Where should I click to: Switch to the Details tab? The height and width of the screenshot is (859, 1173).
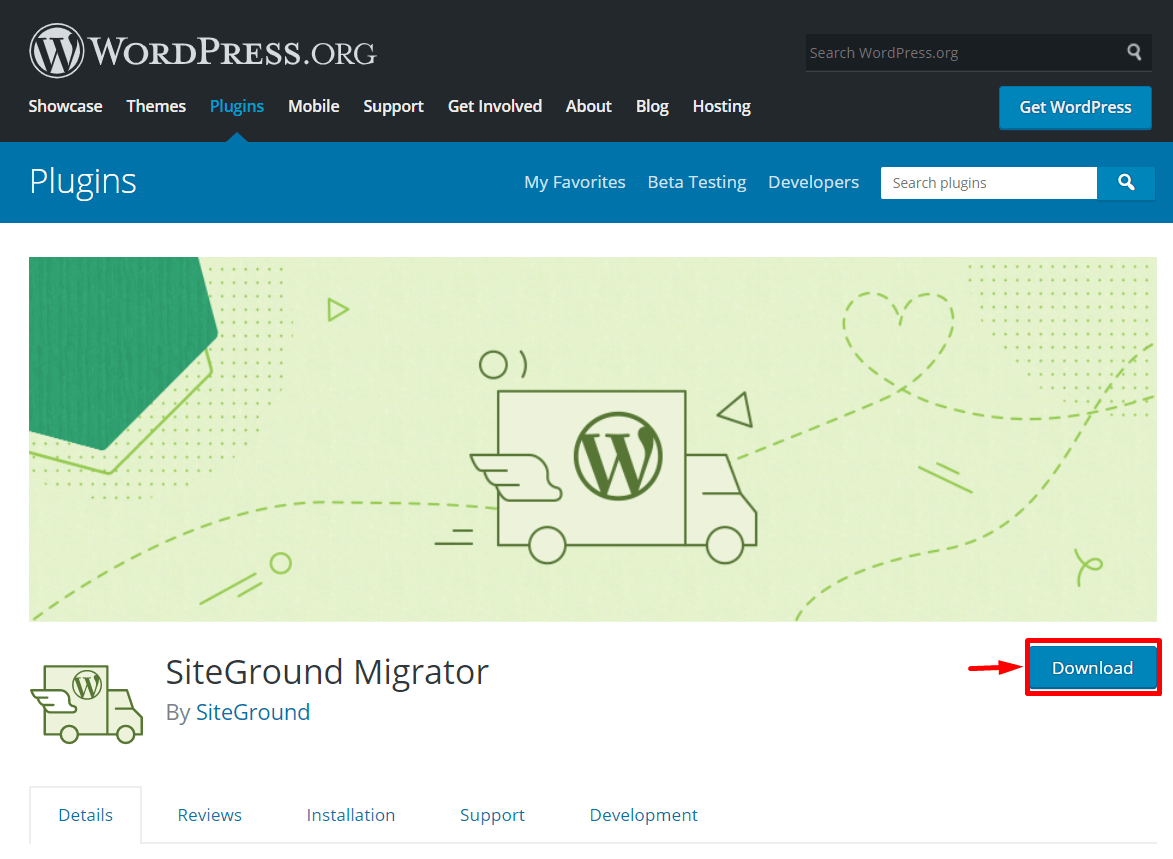click(85, 815)
